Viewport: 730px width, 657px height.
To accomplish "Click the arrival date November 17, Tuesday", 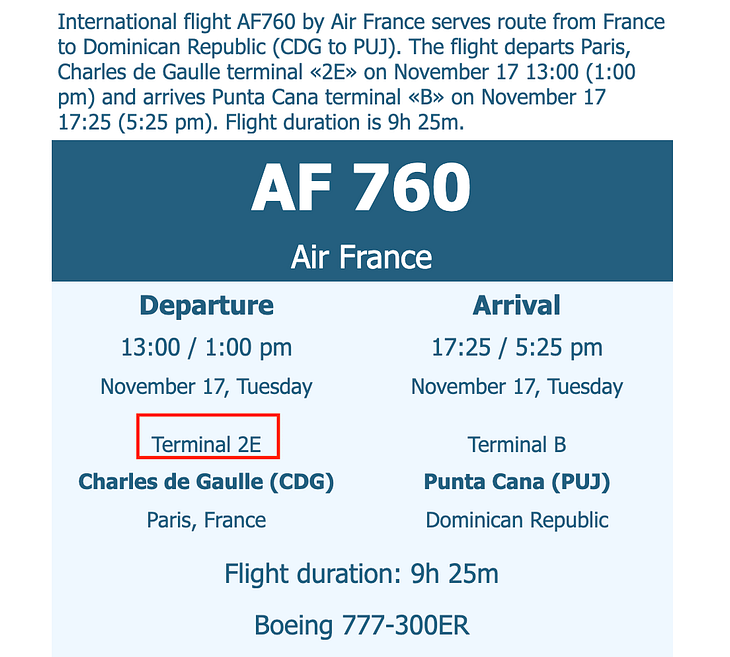I will coord(516,386).
